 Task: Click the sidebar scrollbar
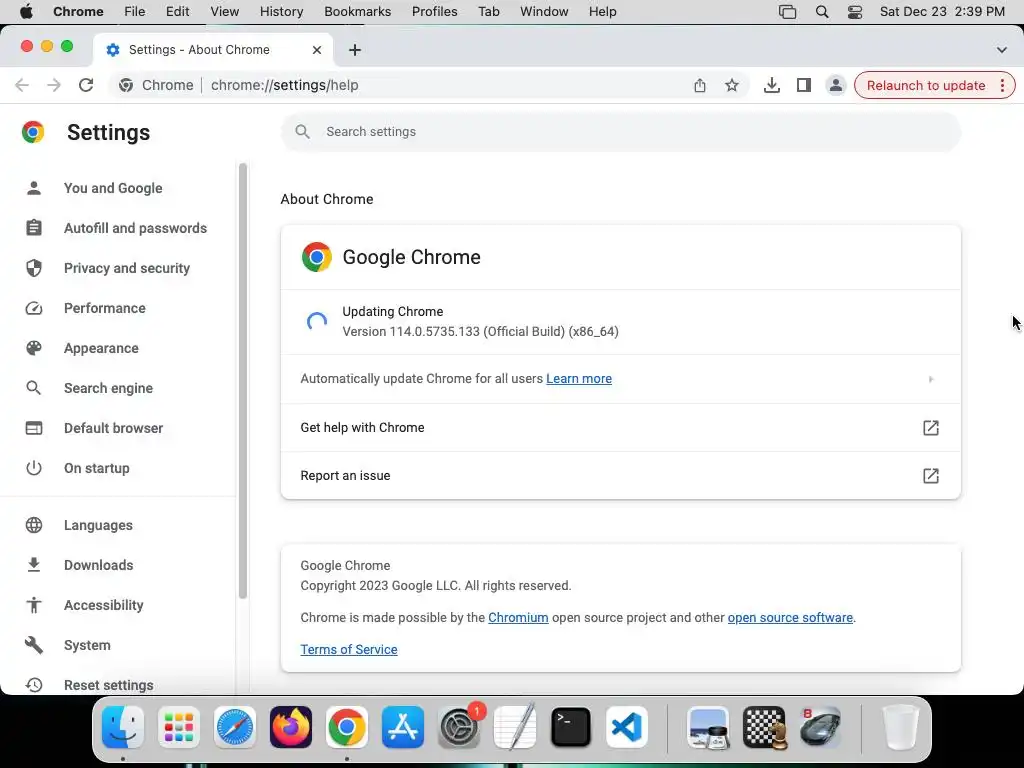(x=243, y=381)
